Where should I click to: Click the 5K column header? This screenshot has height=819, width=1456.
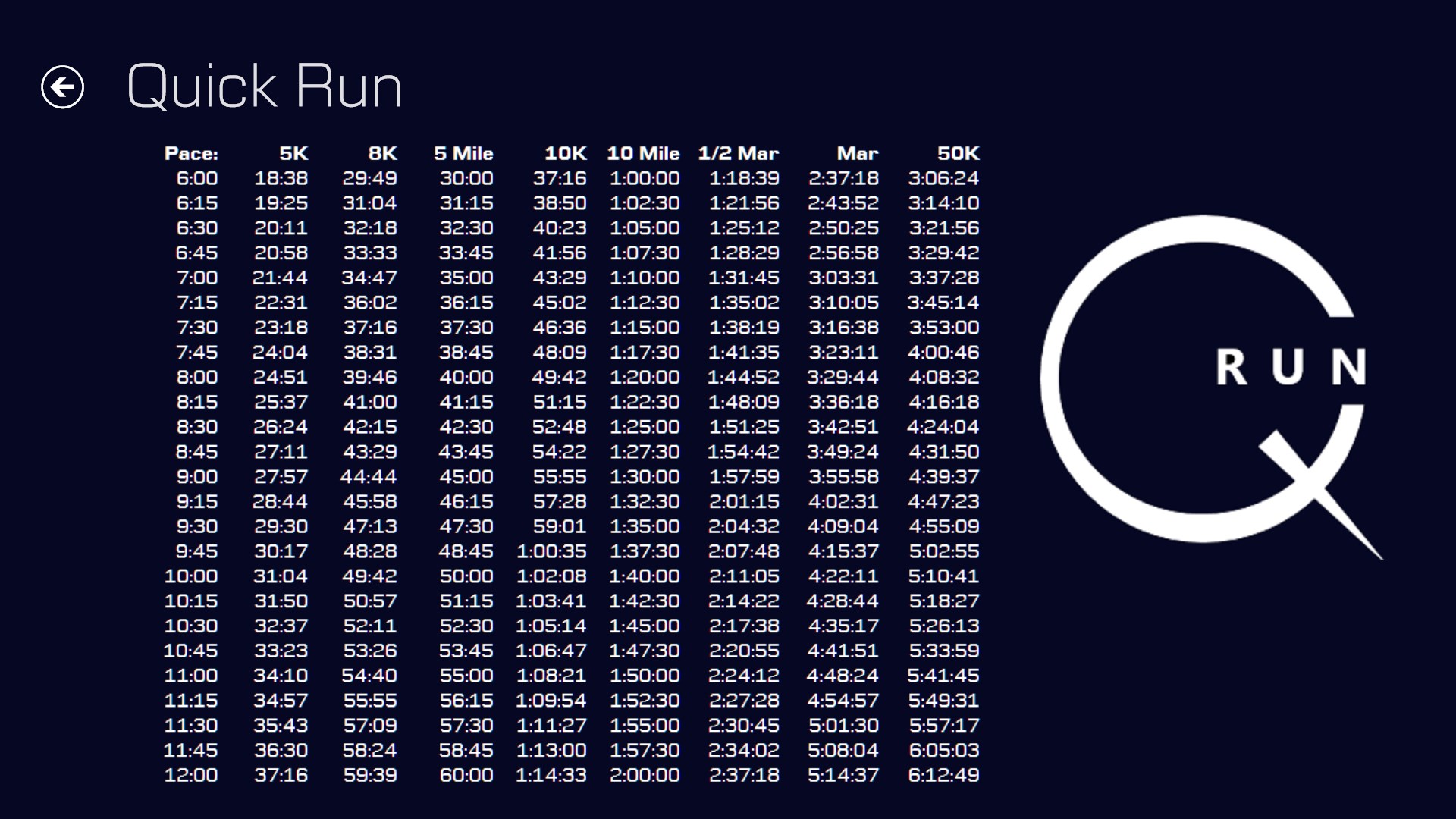(x=293, y=154)
